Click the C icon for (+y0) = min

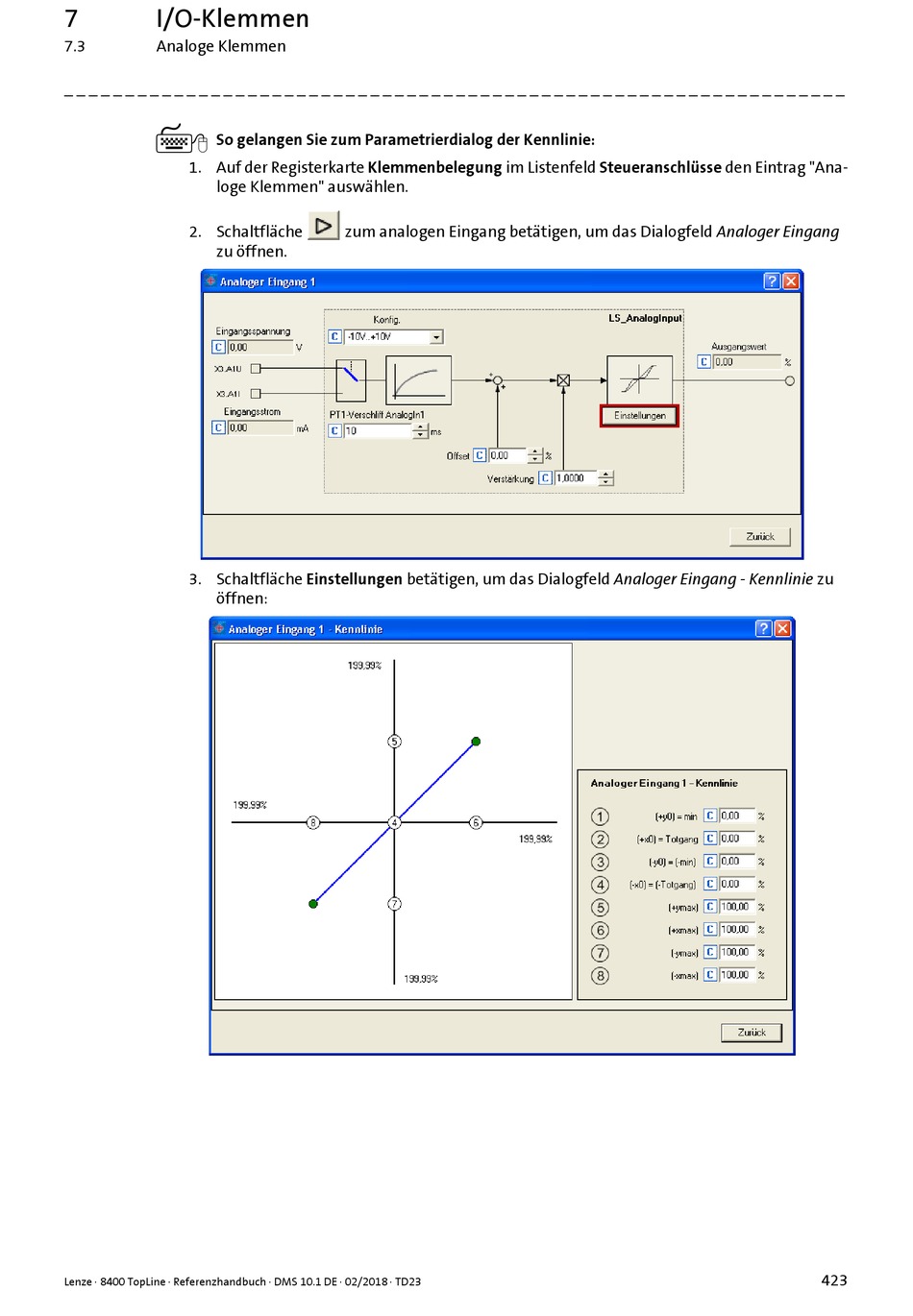click(x=710, y=816)
